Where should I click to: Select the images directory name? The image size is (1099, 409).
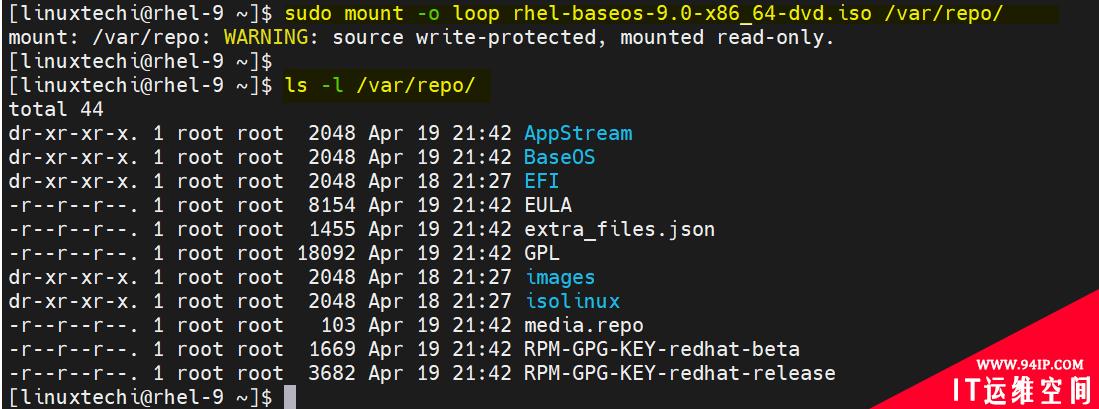pos(560,277)
